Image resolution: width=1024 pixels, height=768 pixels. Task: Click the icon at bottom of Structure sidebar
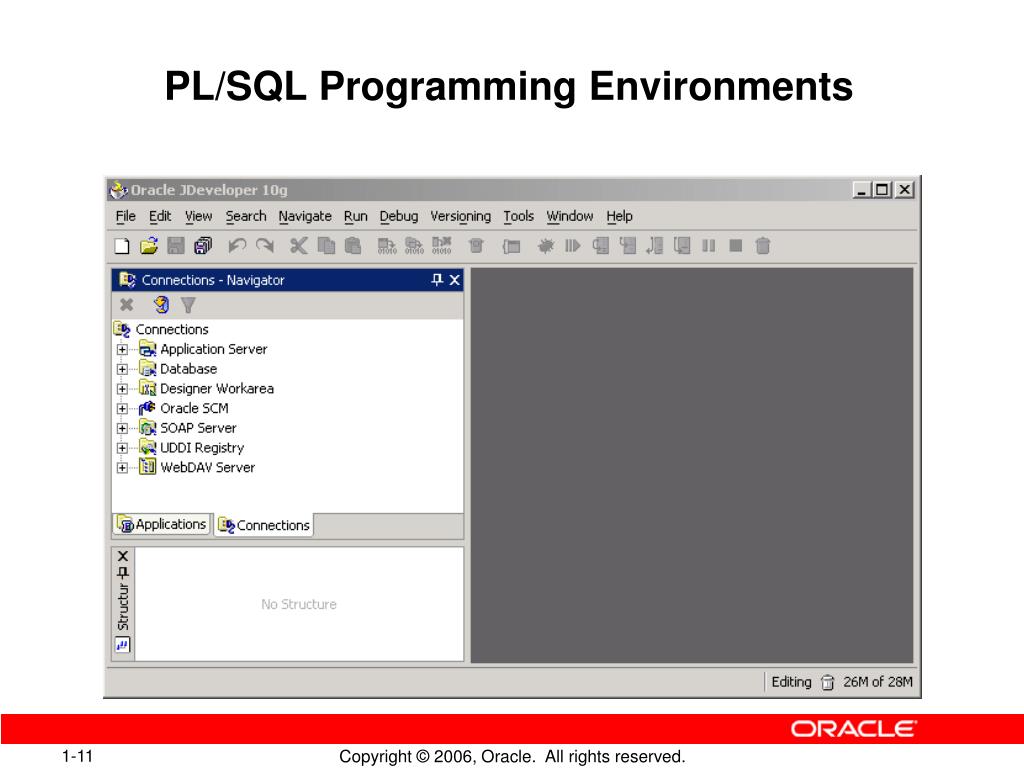click(123, 645)
